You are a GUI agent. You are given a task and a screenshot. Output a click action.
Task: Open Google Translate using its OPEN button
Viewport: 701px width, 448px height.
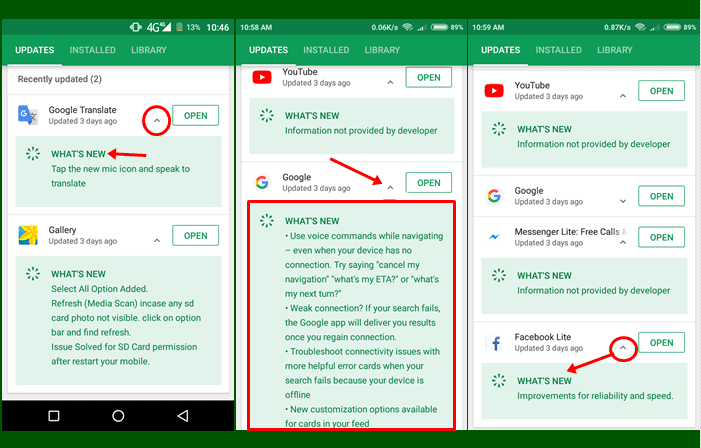196,116
